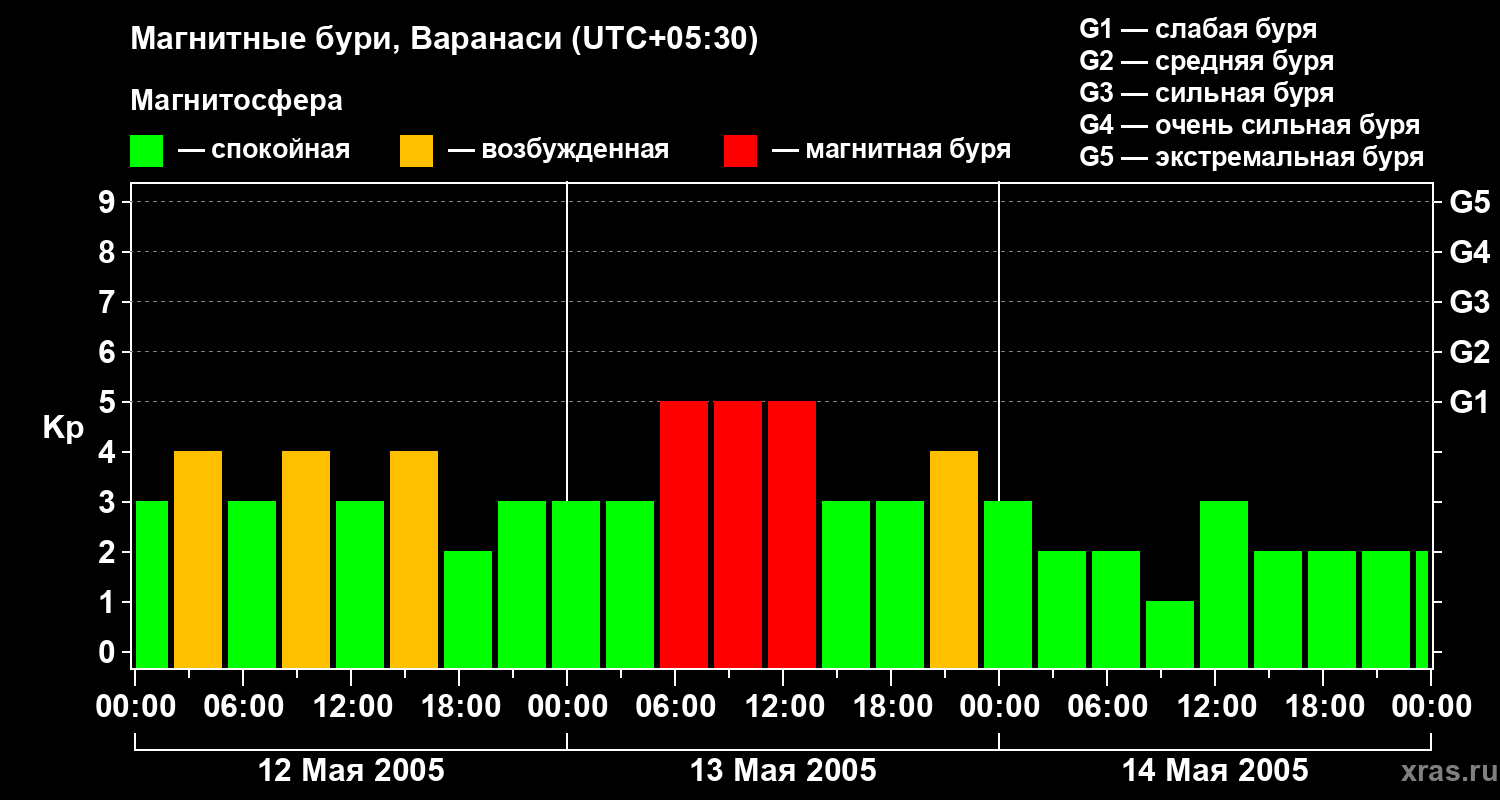1500x800 pixels.
Task: Select the last red storm bar on 13 May
Action: [x=792, y=534]
